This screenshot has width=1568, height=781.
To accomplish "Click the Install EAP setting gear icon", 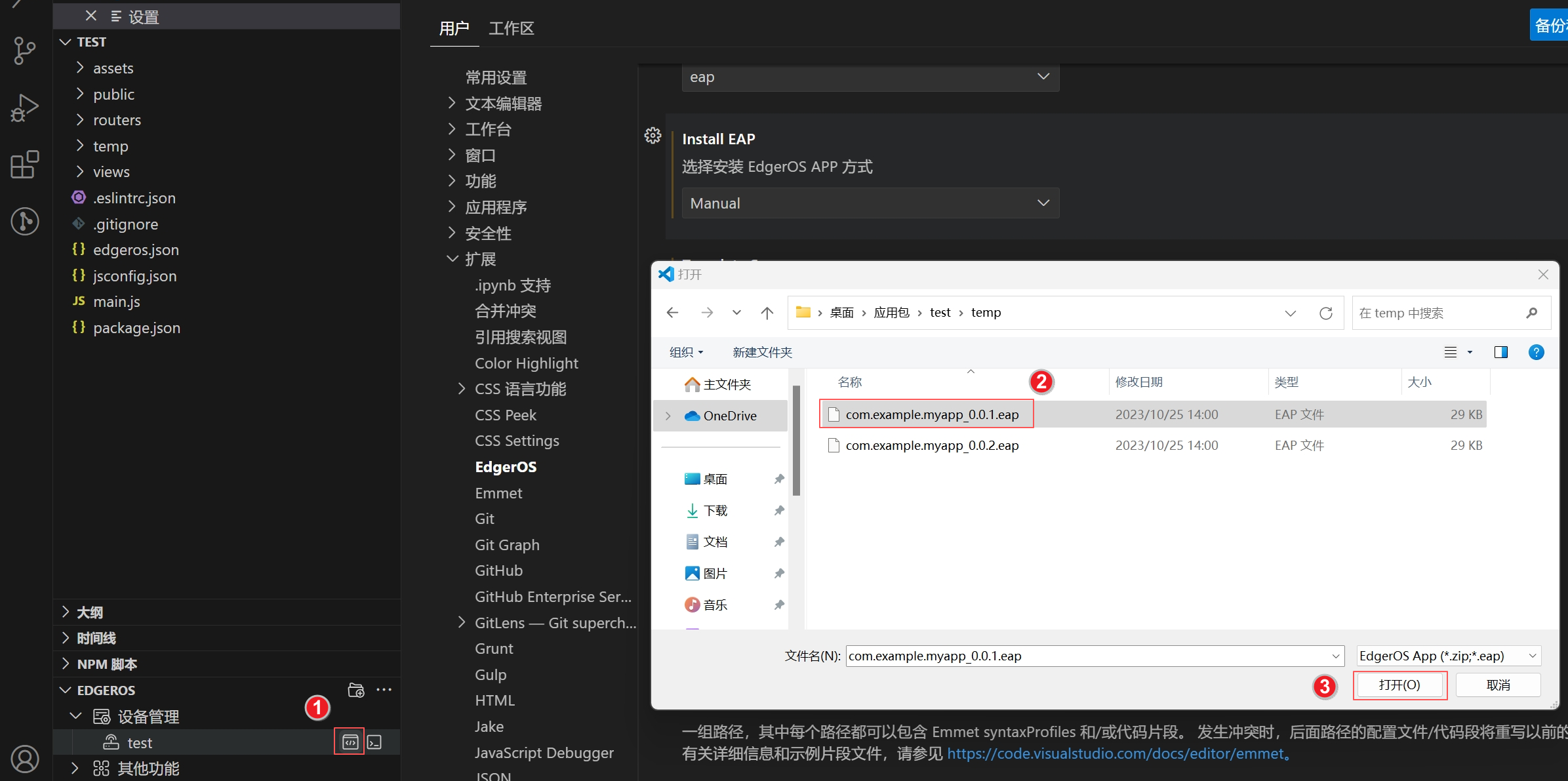I will pyautogui.click(x=653, y=136).
